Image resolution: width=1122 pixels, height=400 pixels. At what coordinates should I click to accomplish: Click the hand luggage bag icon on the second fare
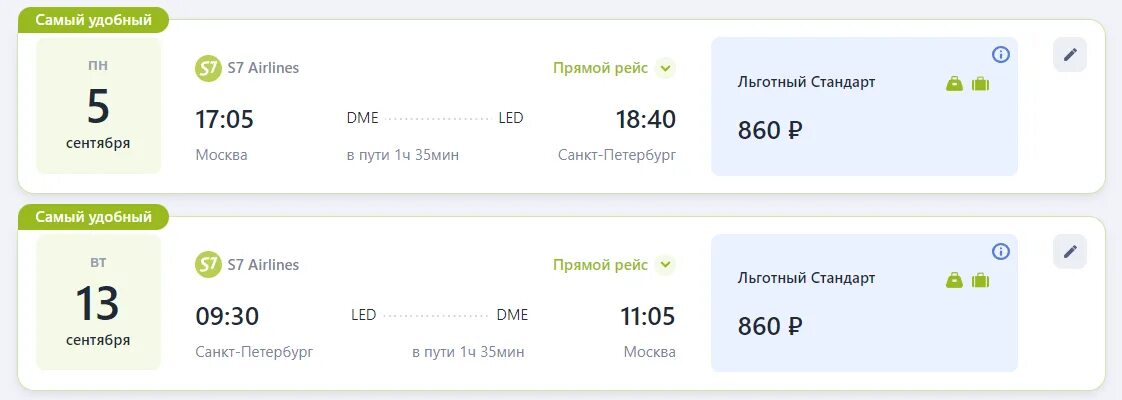[955, 281]
